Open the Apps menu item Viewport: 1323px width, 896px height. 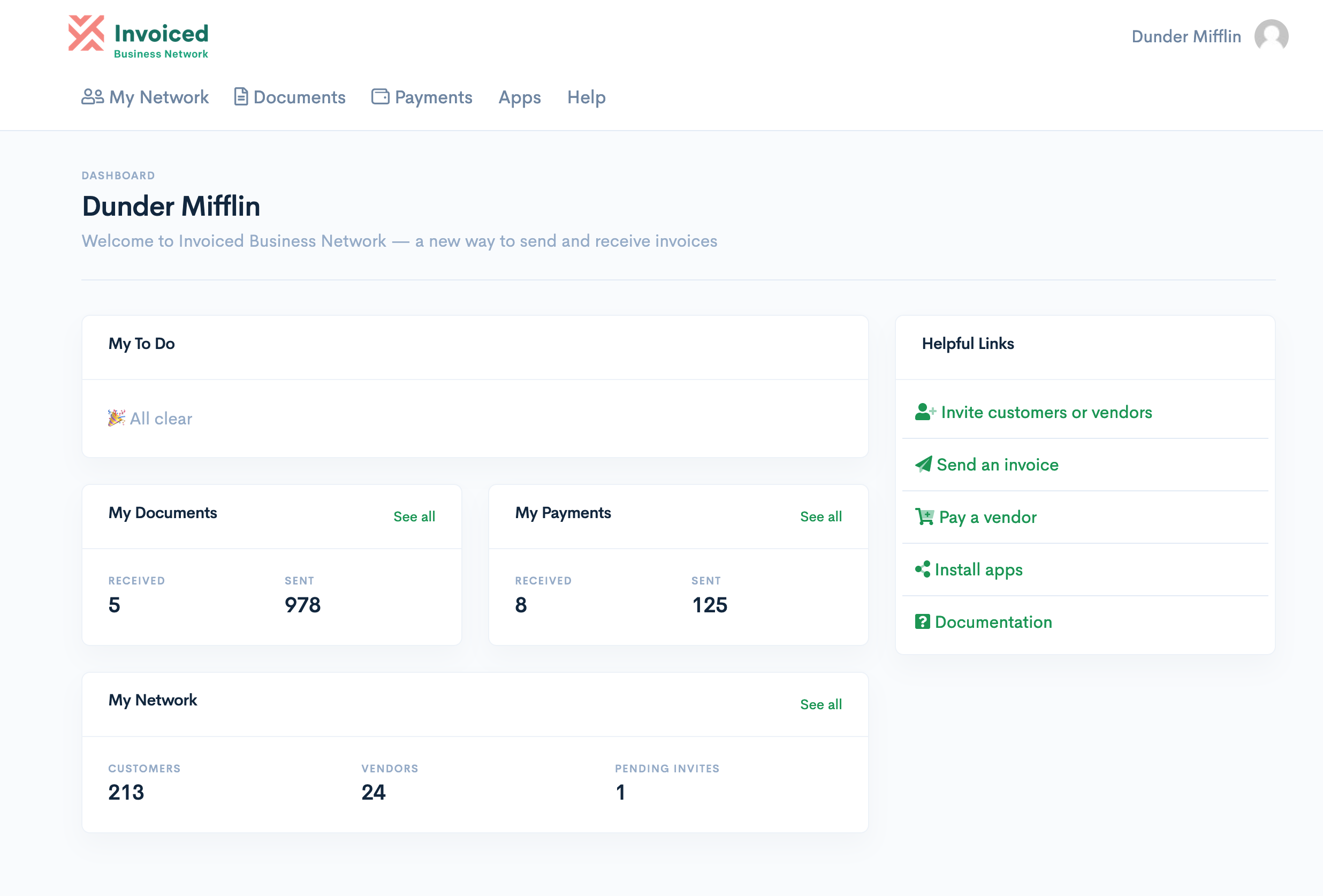pos(519,97)
